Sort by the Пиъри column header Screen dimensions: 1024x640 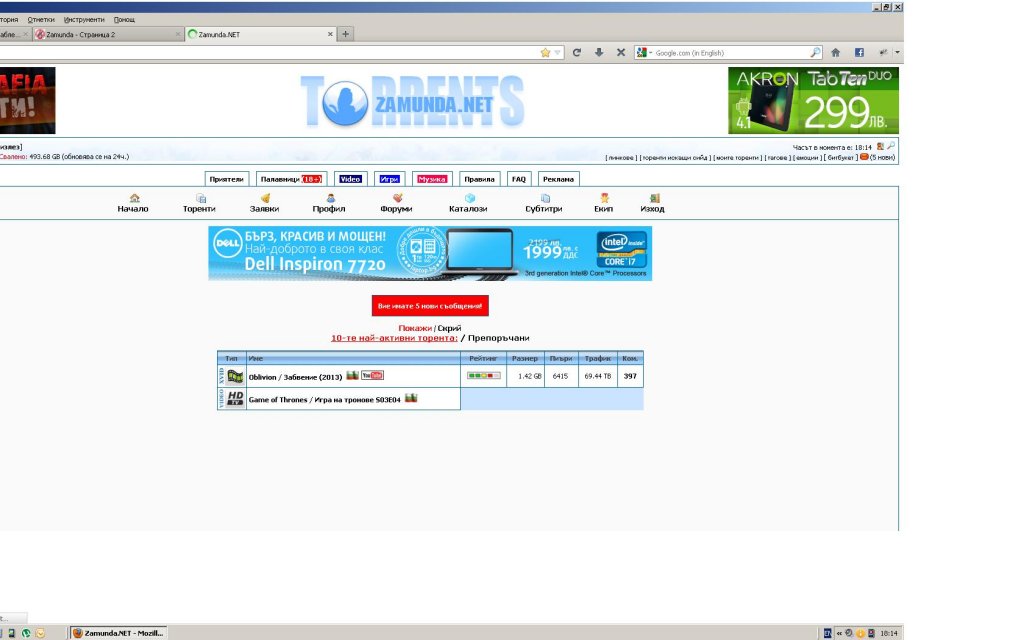pyautogui.click(x=561, y=358)
